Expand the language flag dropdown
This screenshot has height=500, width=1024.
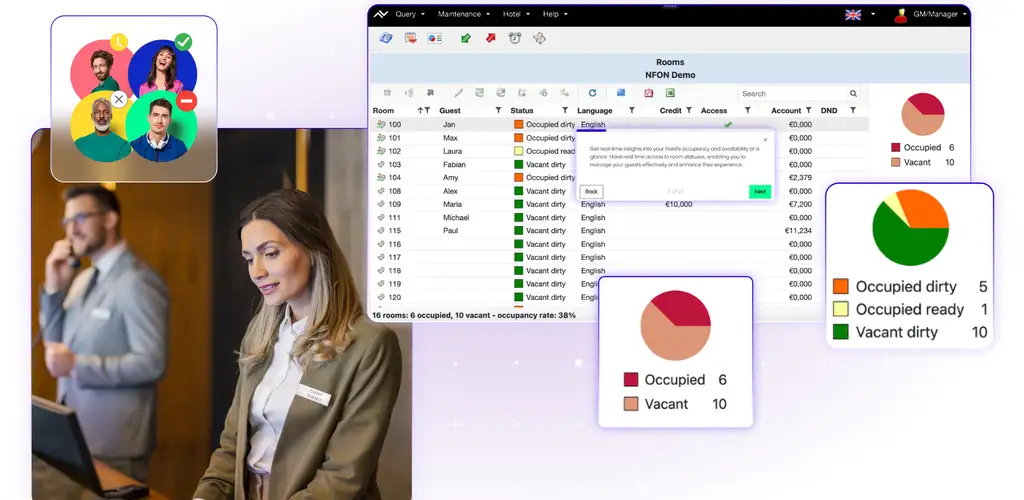pos(873,15)
